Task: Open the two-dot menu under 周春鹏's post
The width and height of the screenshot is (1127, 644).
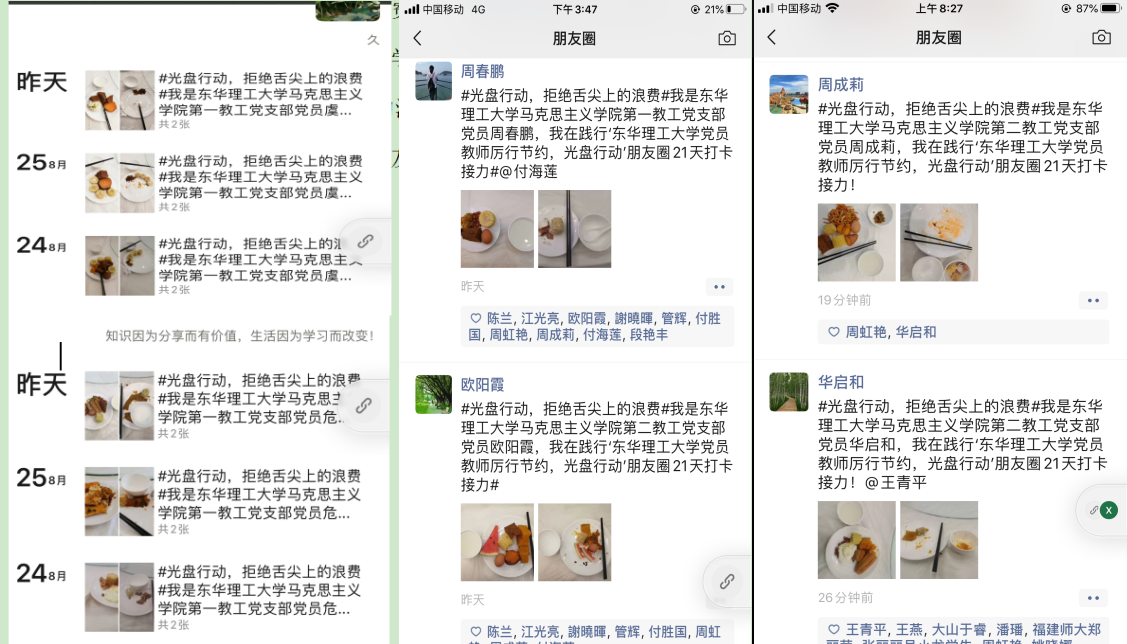Action: coord(719,287)
